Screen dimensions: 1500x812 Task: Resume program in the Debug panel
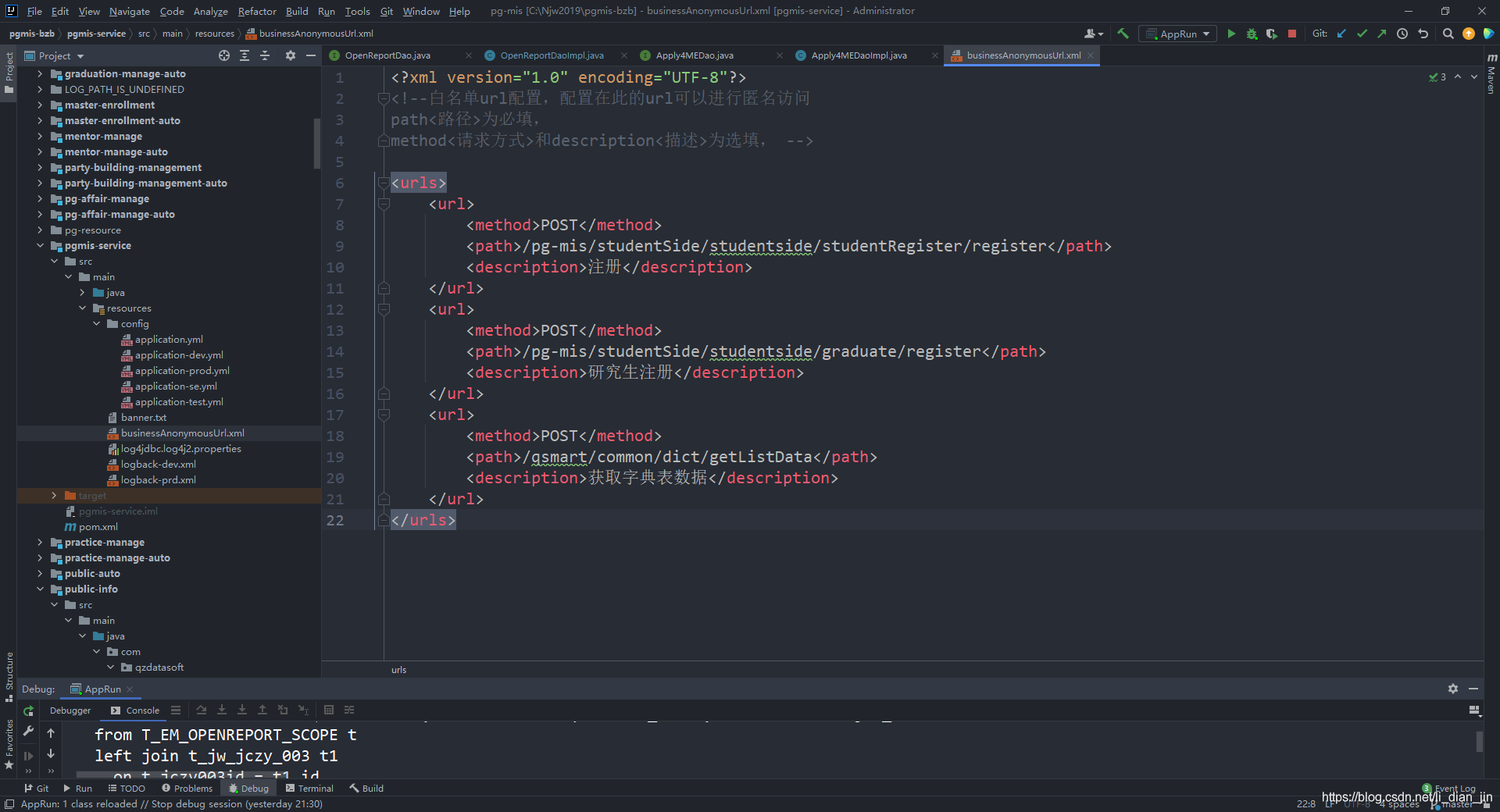click(x=28, y=755)
